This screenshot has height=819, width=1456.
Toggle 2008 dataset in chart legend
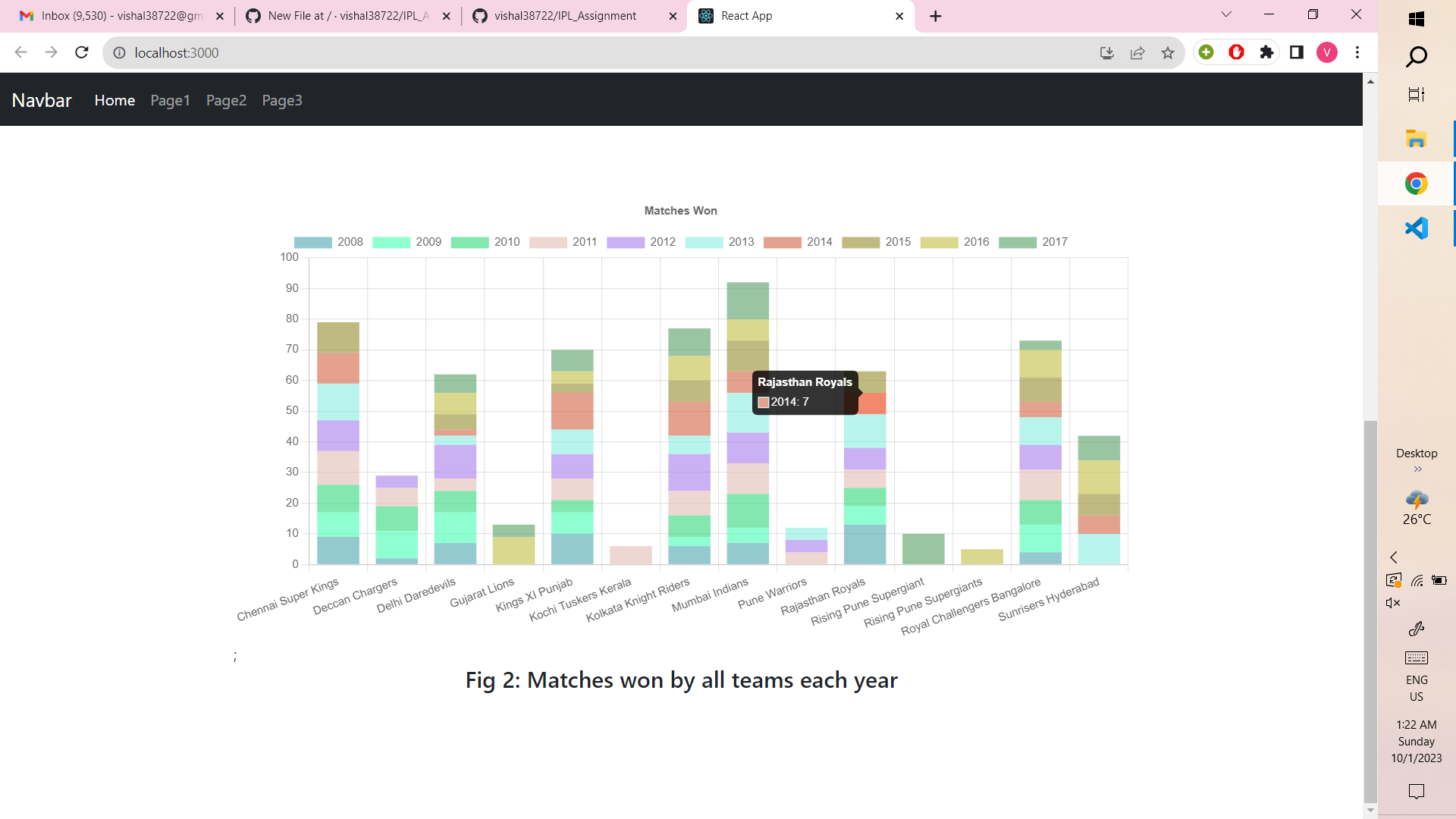pyautogui.click(x=328, y=242)
